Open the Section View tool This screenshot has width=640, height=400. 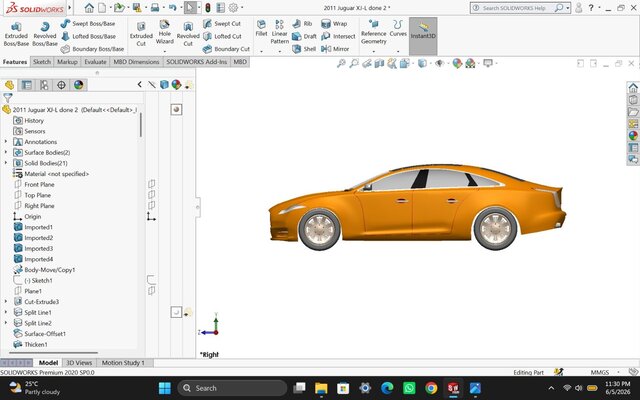click(x=379, y=63)
